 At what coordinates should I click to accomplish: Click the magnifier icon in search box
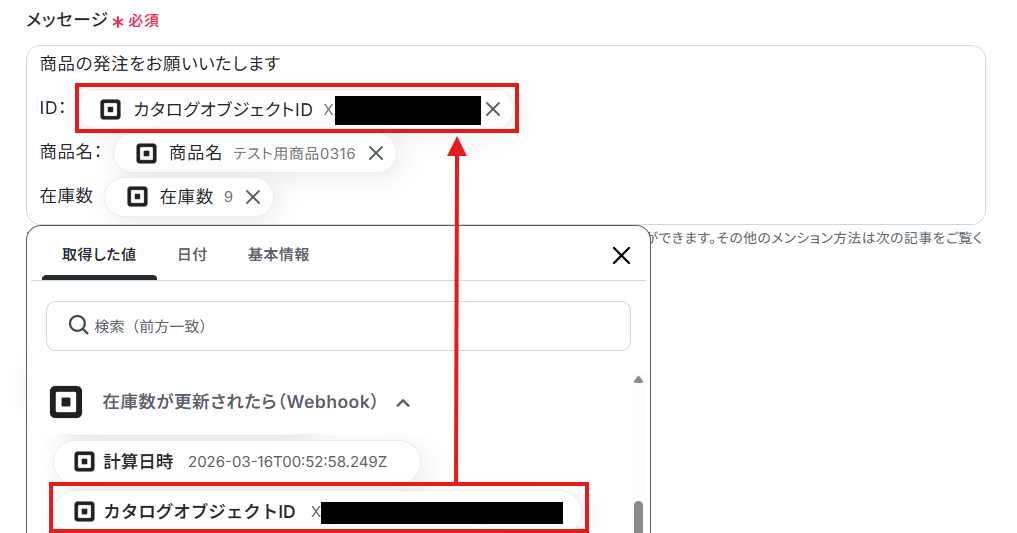78,325
